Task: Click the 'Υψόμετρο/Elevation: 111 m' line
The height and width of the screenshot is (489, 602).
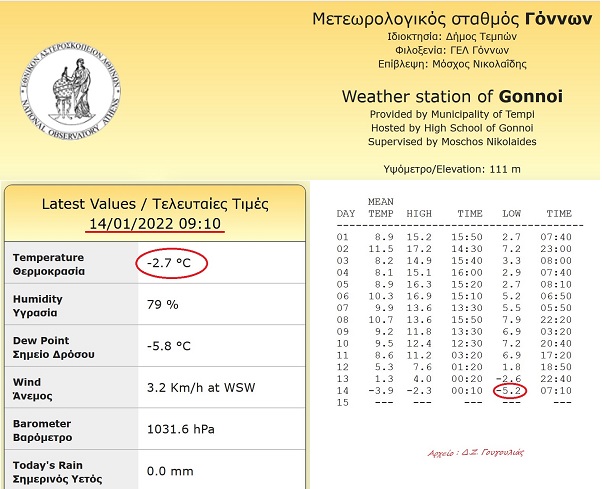Action: coord(452,169)
